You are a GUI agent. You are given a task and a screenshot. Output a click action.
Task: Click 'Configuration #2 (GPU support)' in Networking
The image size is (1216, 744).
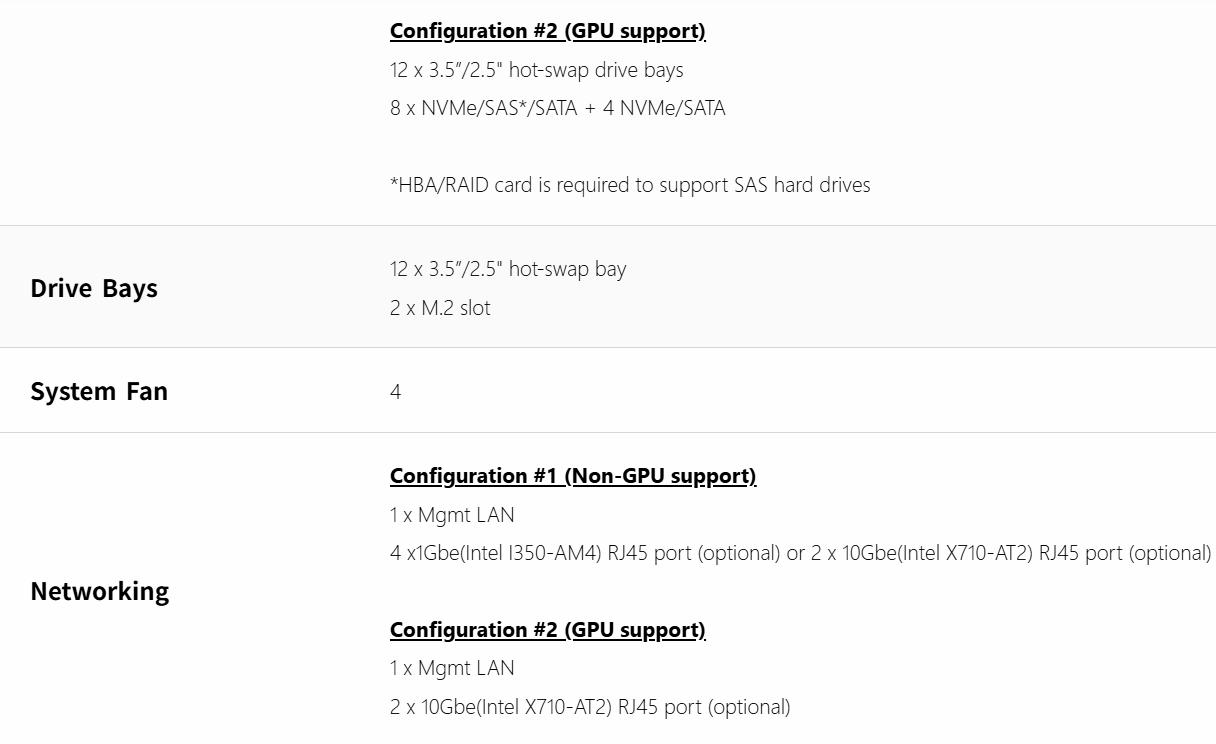point(547,630)
